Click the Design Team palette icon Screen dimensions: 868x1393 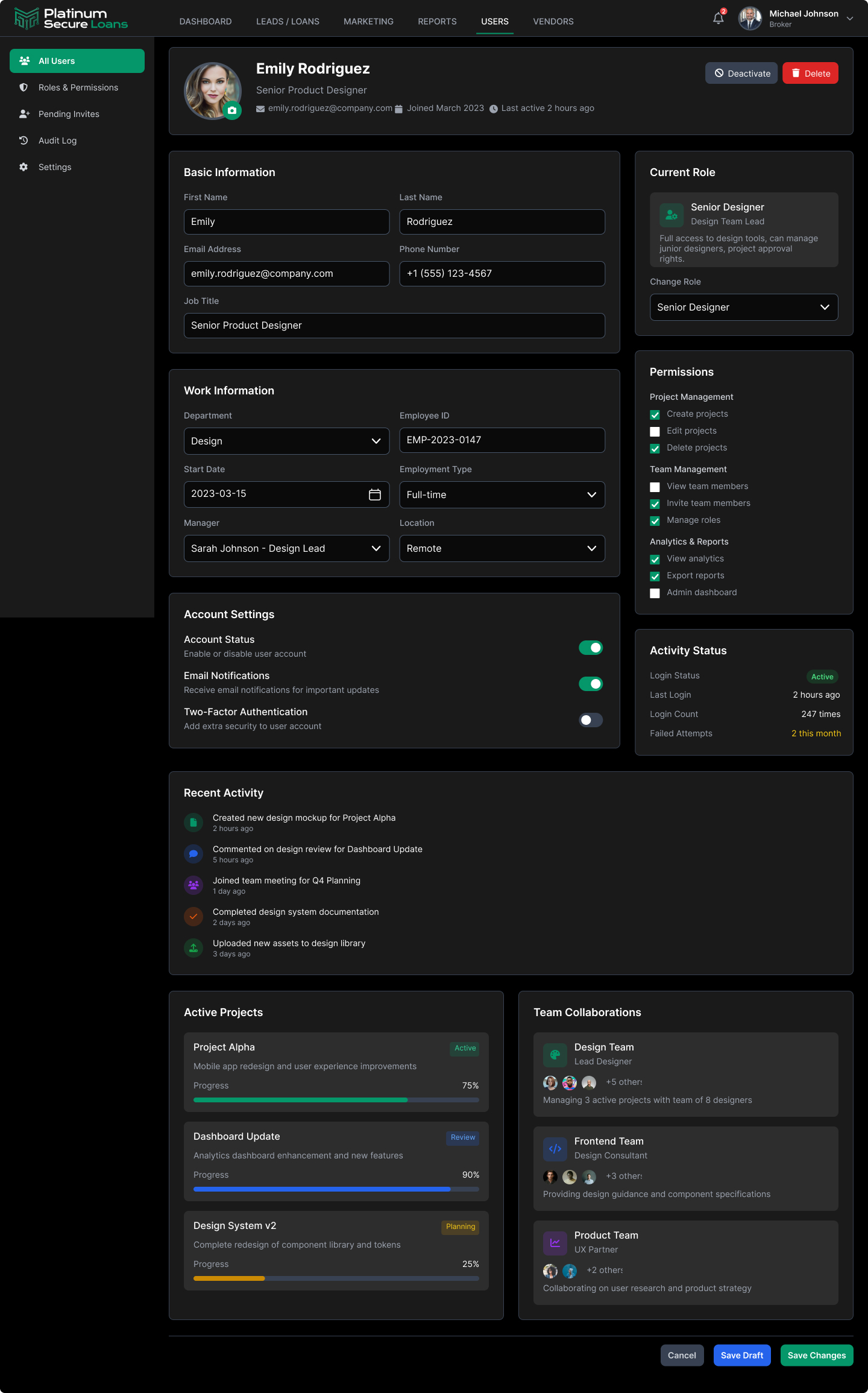[555, 1055]
